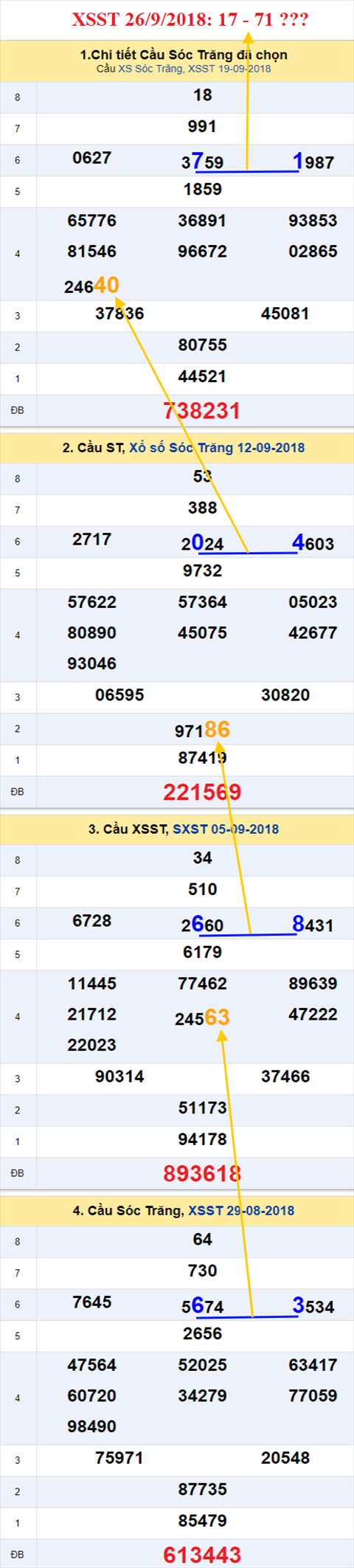Click the number 2656
The height and width of the screenshot is (1568, 354).
(203, 1334)
